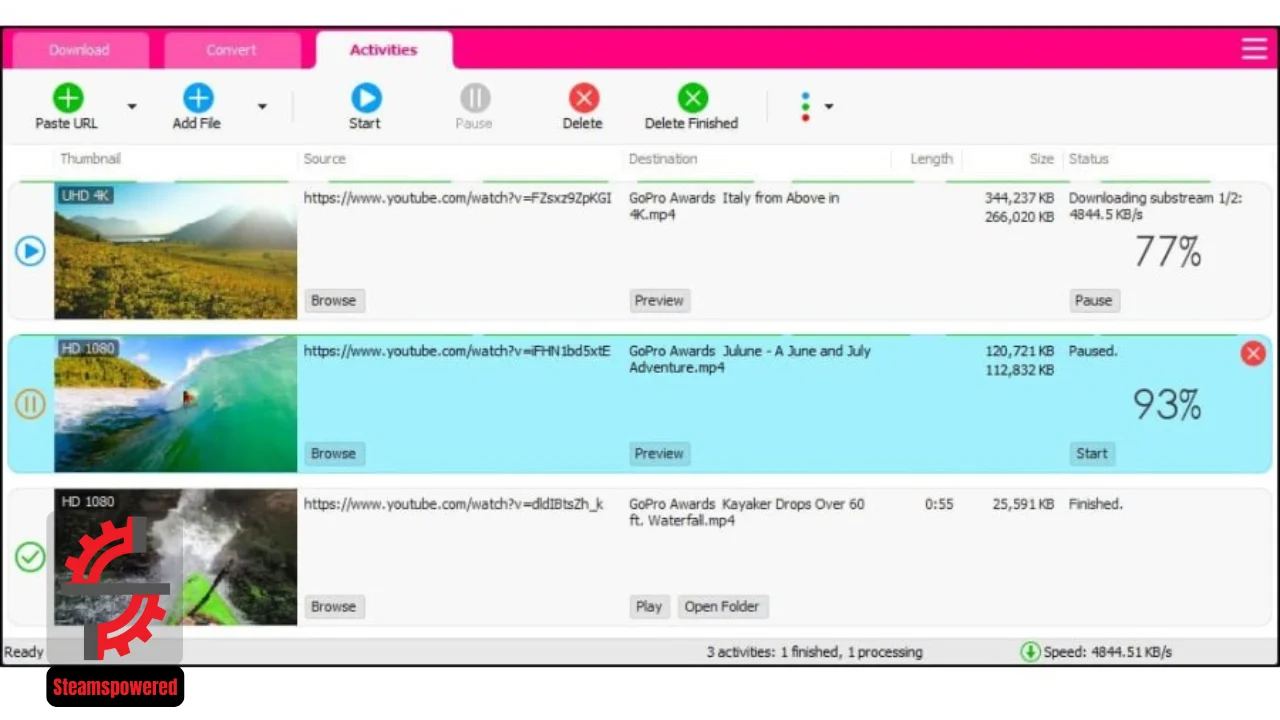Select the Activities tab
Image resolution: width=1280 pixels, height=720 pixels.
[384, 50]
